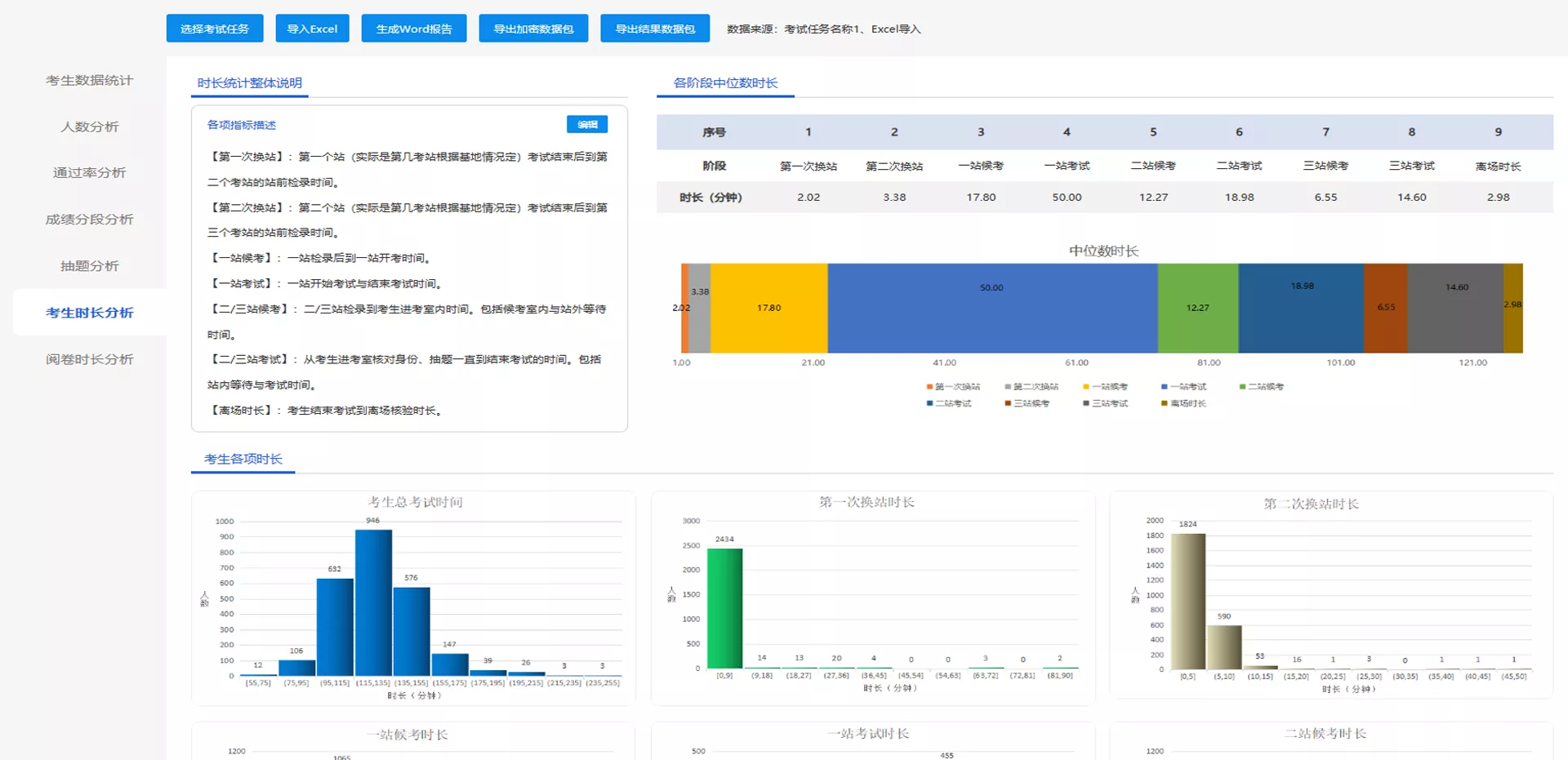Generate report via 生成Word报告 button

414,29
